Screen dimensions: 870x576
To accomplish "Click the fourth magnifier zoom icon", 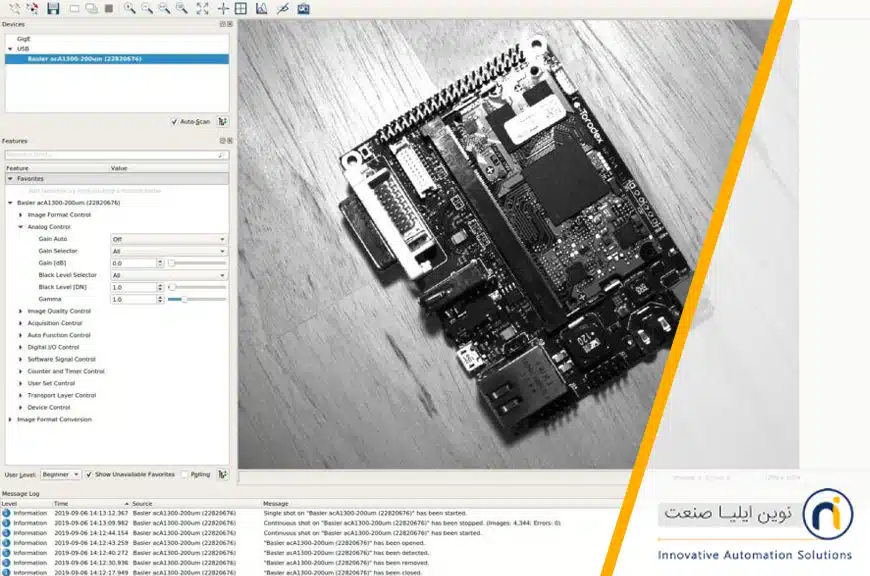I will (181, 8).
